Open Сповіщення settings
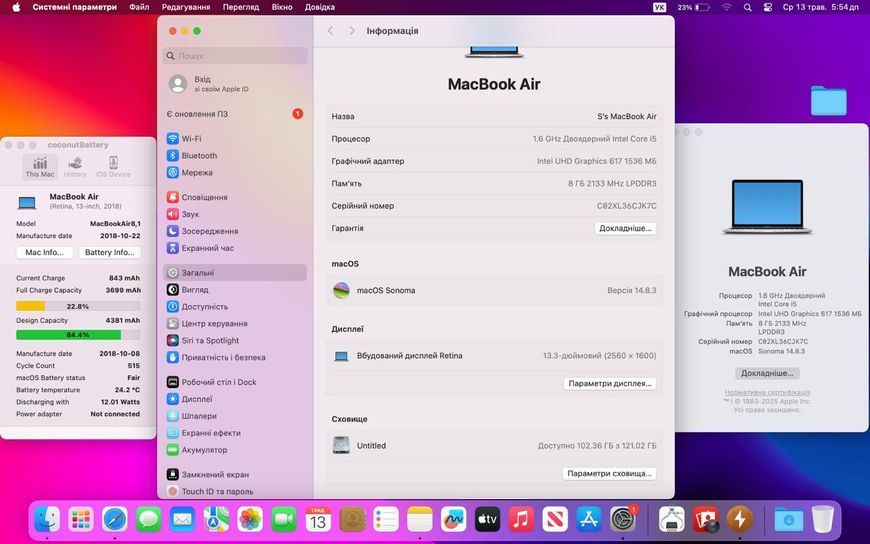 click(x=236, y=197)
